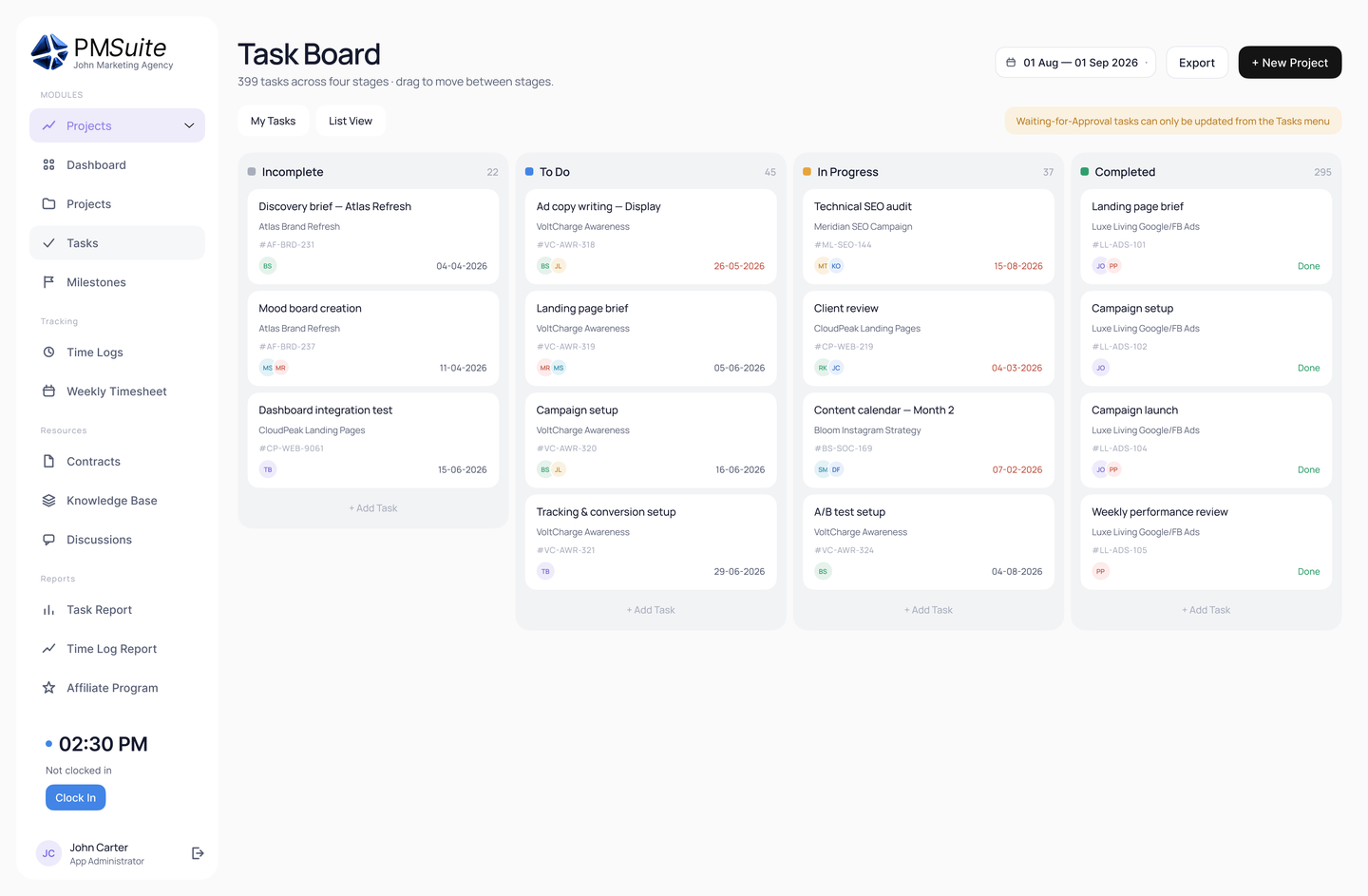Click due date 04-03-2026 on Client review

pyautogui.click(x=1016, y=368)
